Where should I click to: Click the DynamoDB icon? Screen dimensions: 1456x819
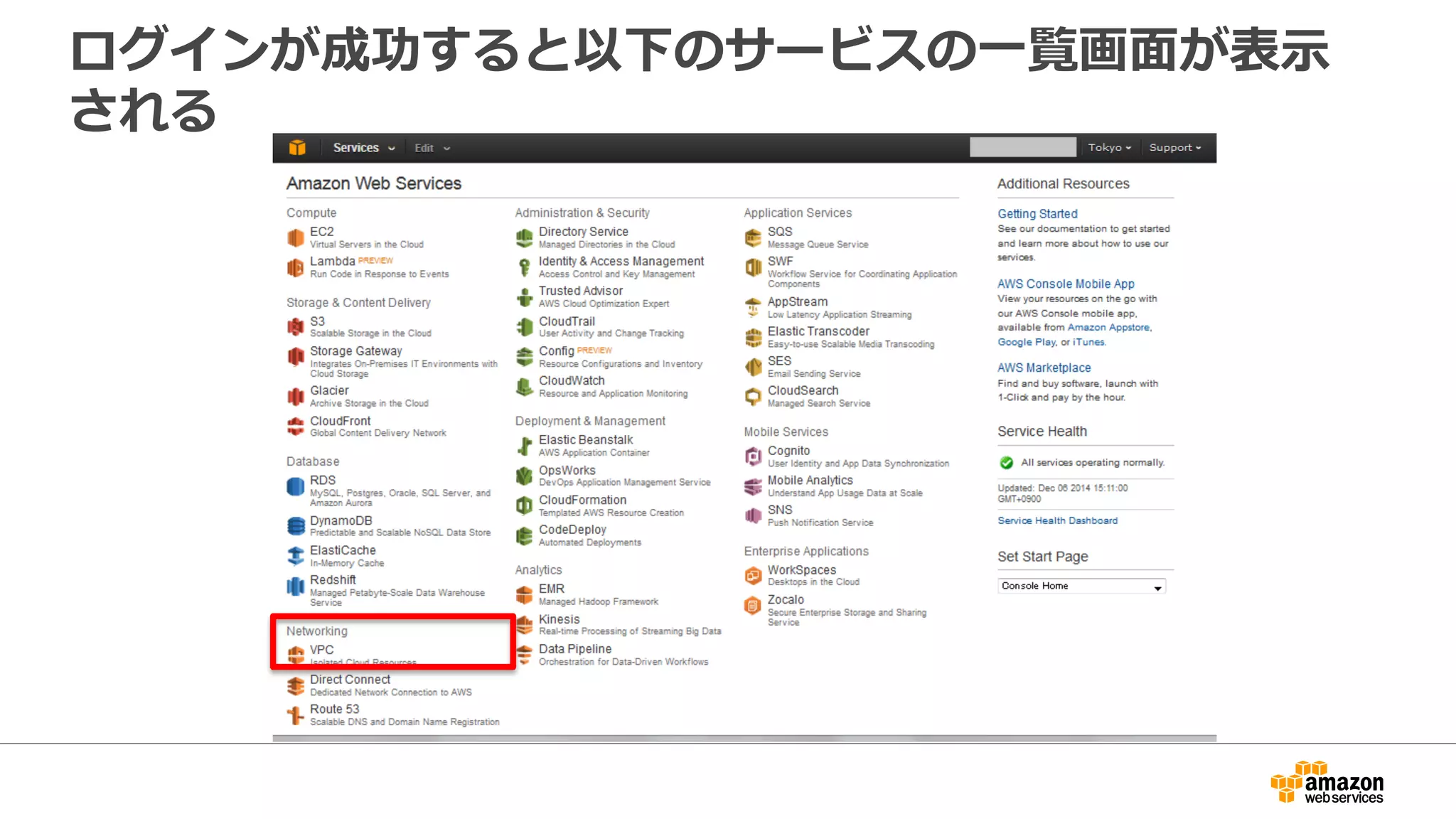[296, 526]
